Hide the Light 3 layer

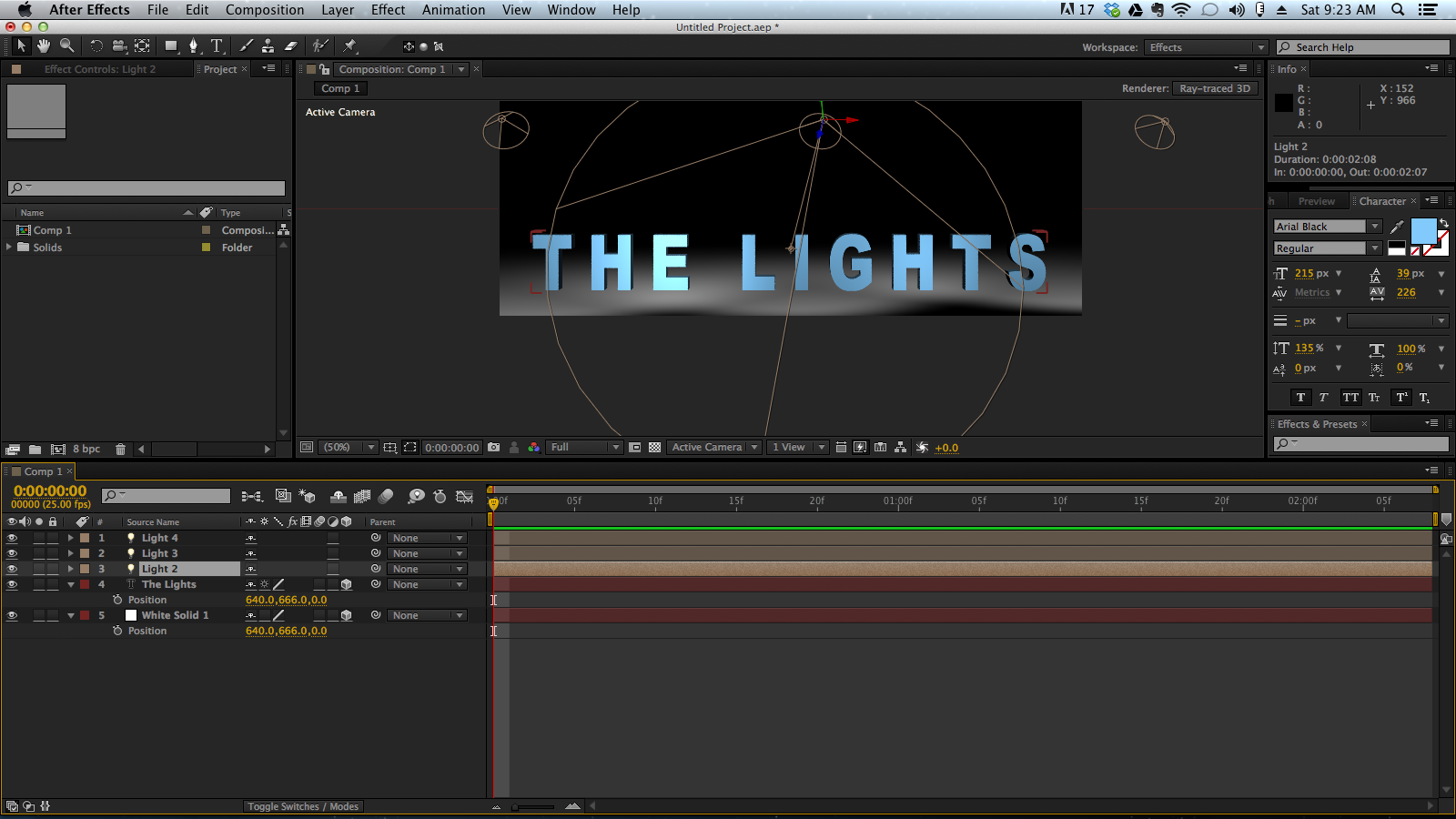[x=12, y=552]
